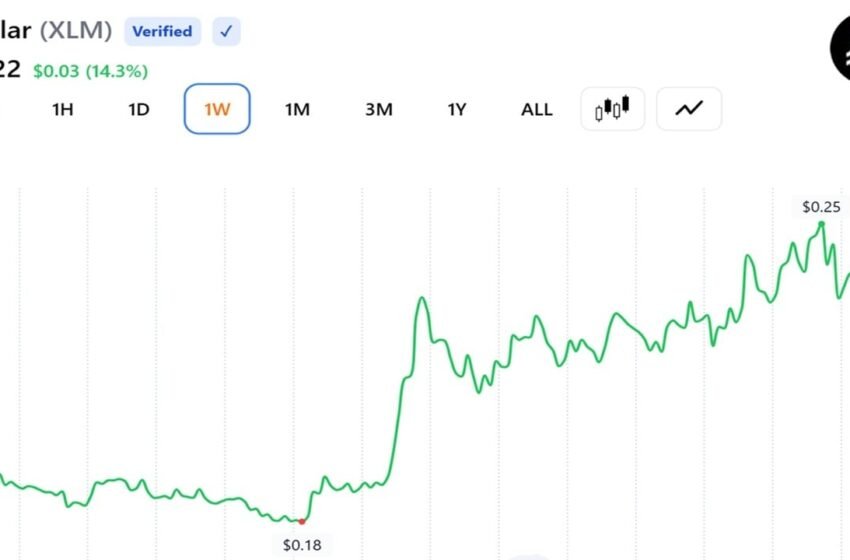Select the ALL time range

[537, 110]
